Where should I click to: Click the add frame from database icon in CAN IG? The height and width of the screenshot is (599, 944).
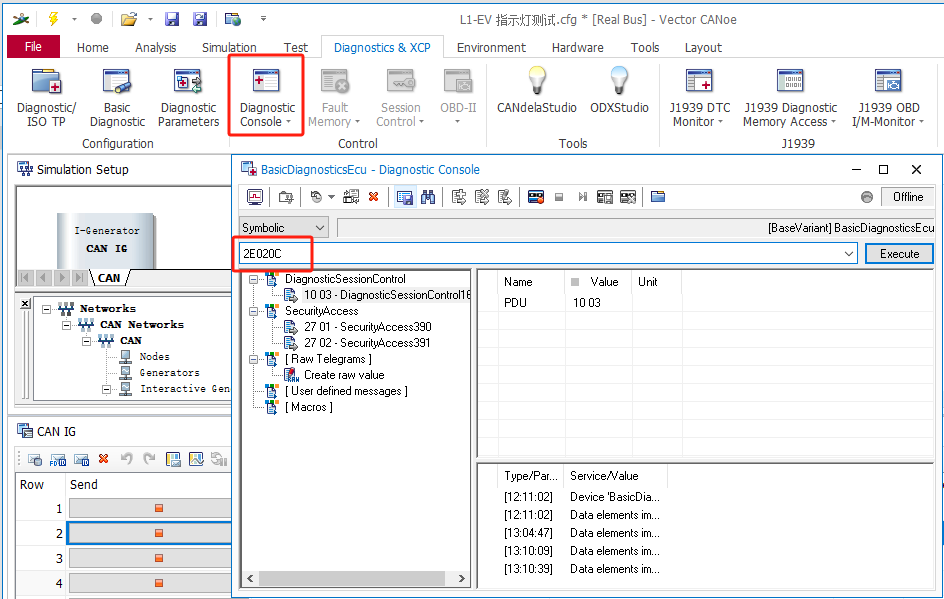[35, 460]
